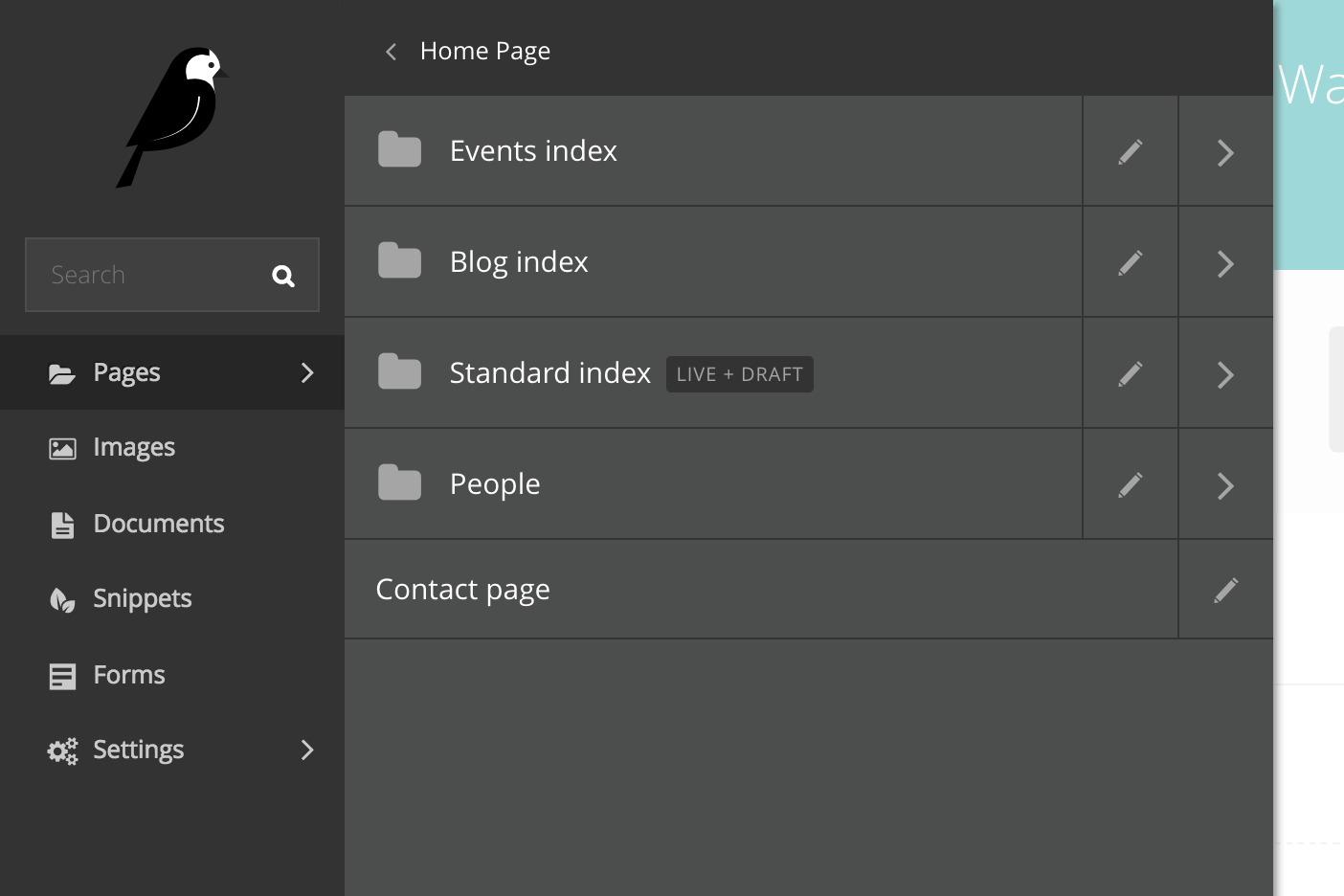The width and height of the screenshot is (1344, 896).
Task: Click the search magnifier icon
Action: tap(283, 275)
